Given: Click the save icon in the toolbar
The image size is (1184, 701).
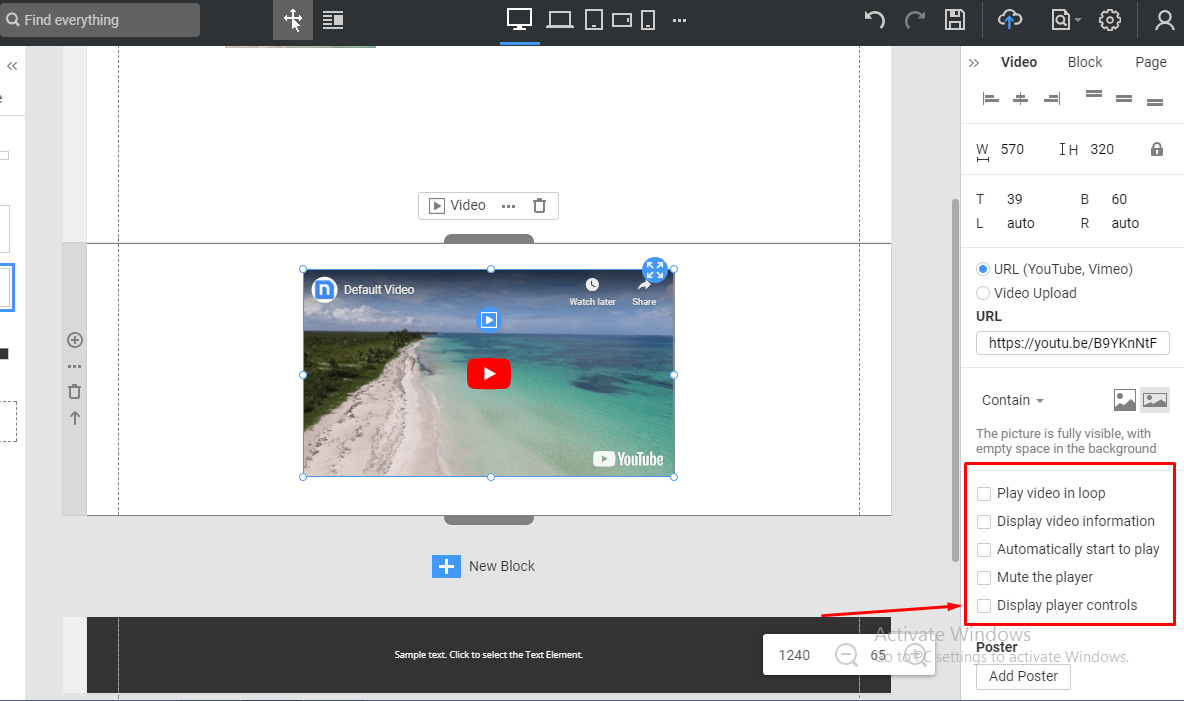Looking at the screenshot, I should pos(954,19).
